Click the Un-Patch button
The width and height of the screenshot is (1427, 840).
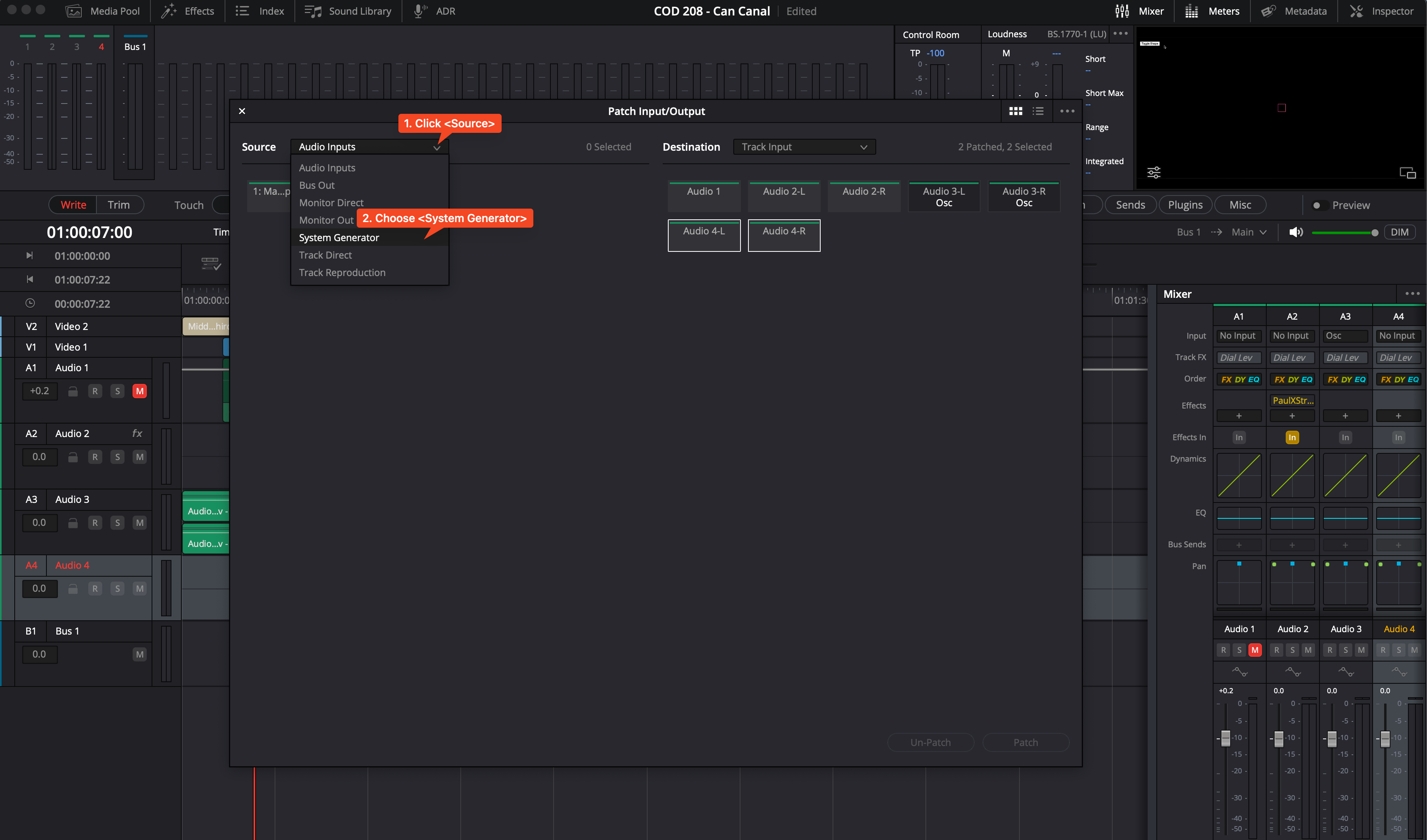pyautogui.click(x=931, y=742)
